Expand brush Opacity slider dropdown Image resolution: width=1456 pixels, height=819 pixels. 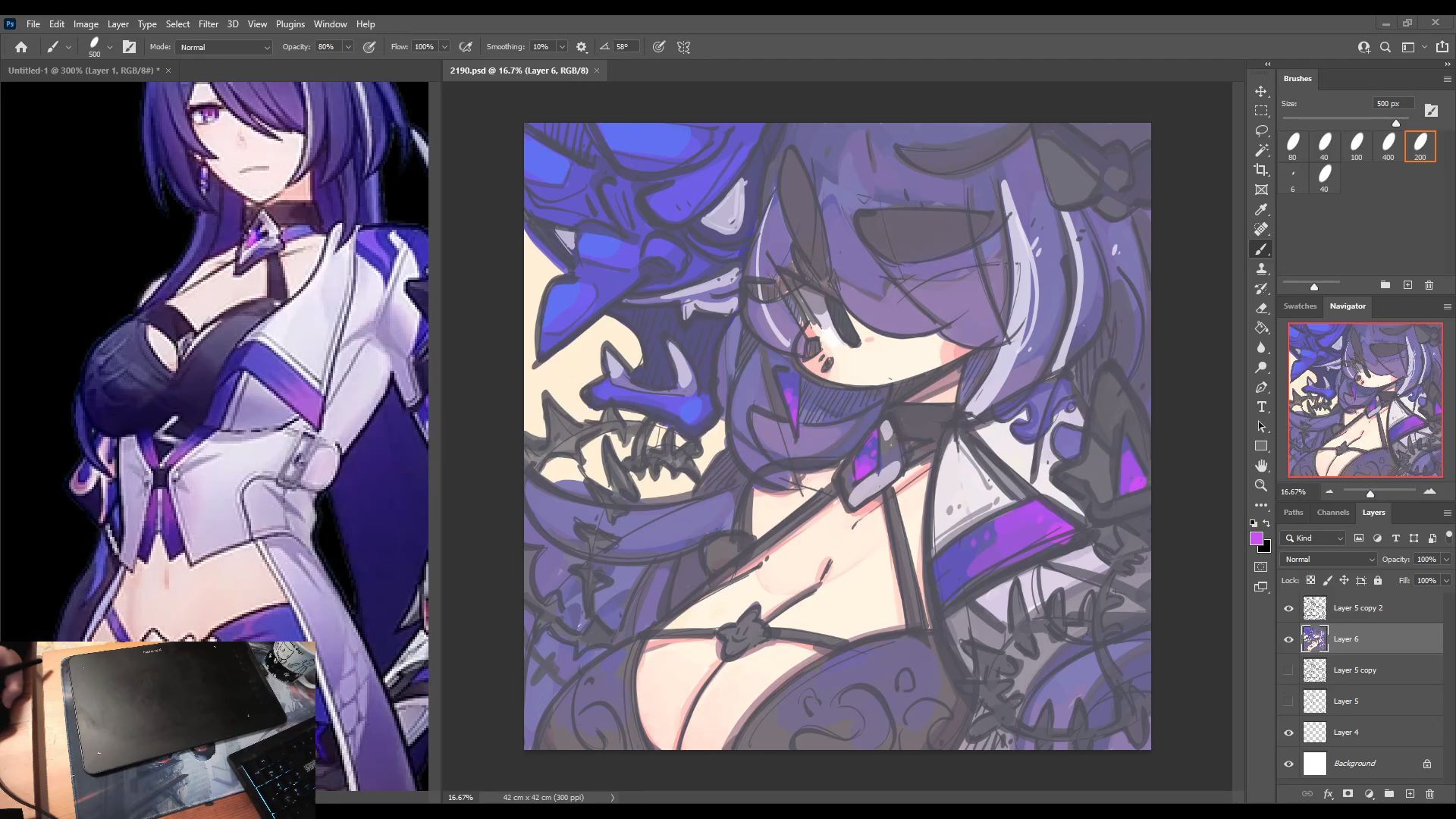tap(348, 47)
